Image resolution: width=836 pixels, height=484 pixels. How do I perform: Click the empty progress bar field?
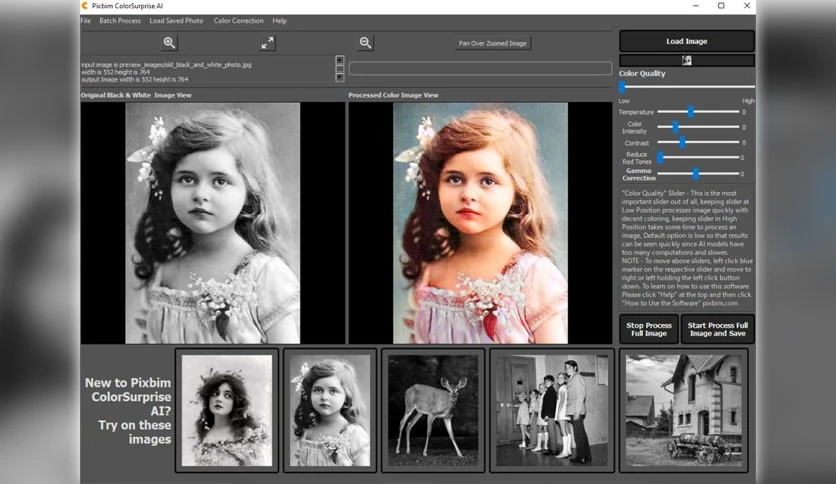tap(480, 68)
